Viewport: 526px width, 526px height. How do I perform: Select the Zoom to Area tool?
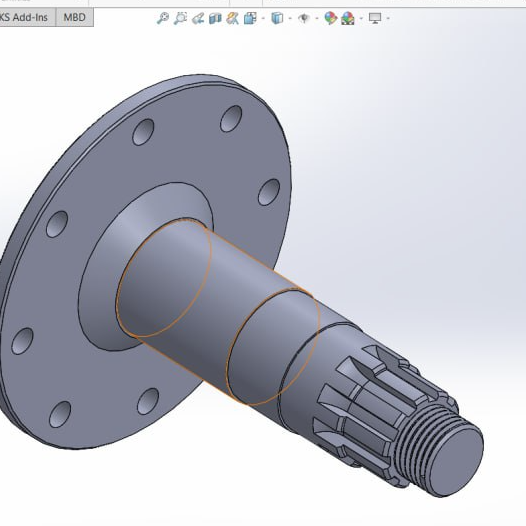click(180, 18)
